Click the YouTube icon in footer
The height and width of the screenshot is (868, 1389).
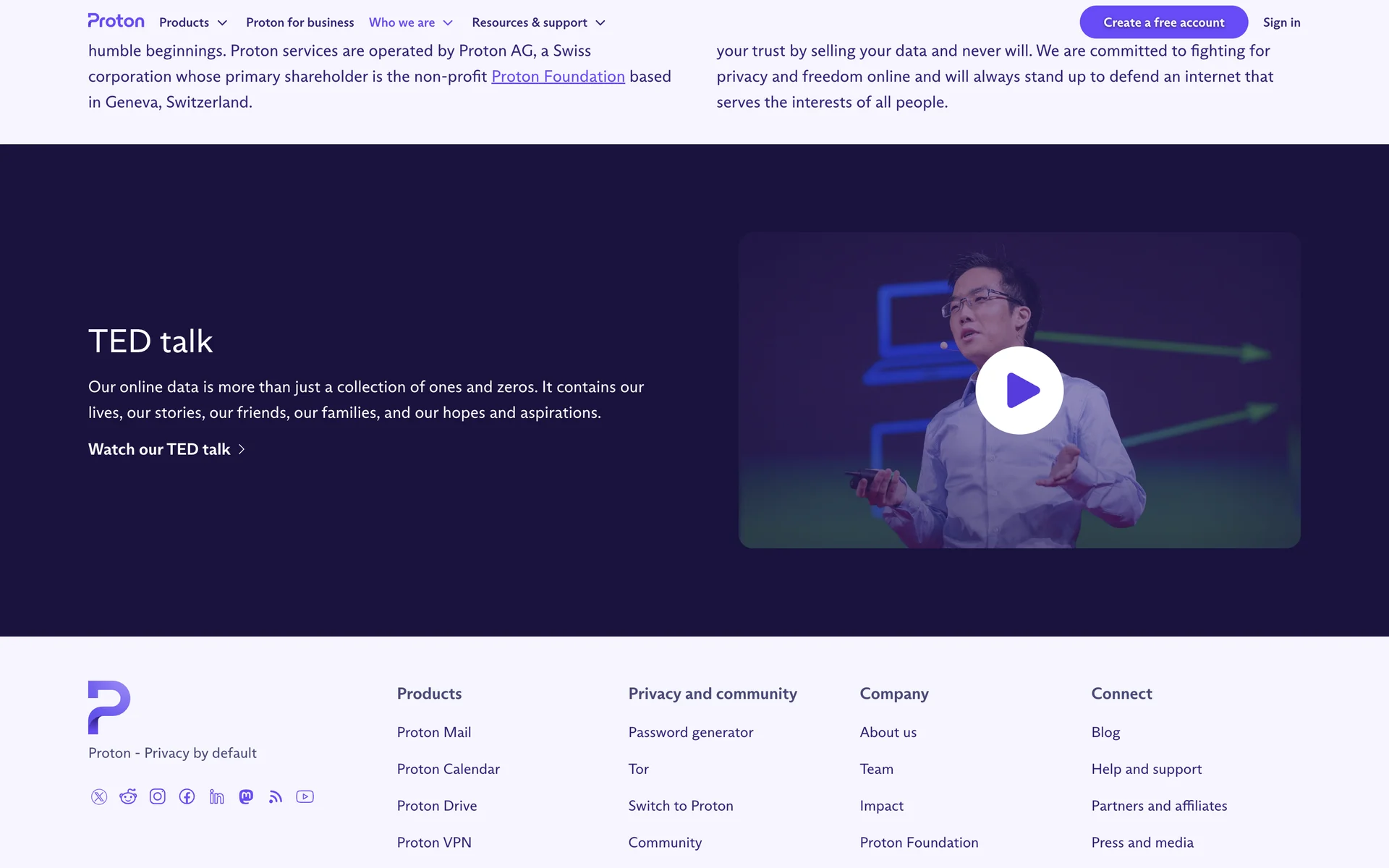point(305,796)
